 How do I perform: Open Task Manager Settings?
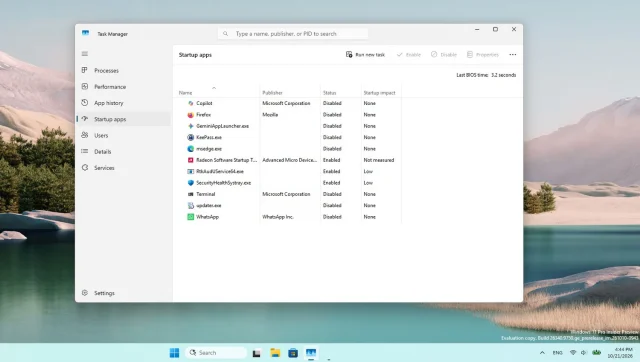point(123,293)
